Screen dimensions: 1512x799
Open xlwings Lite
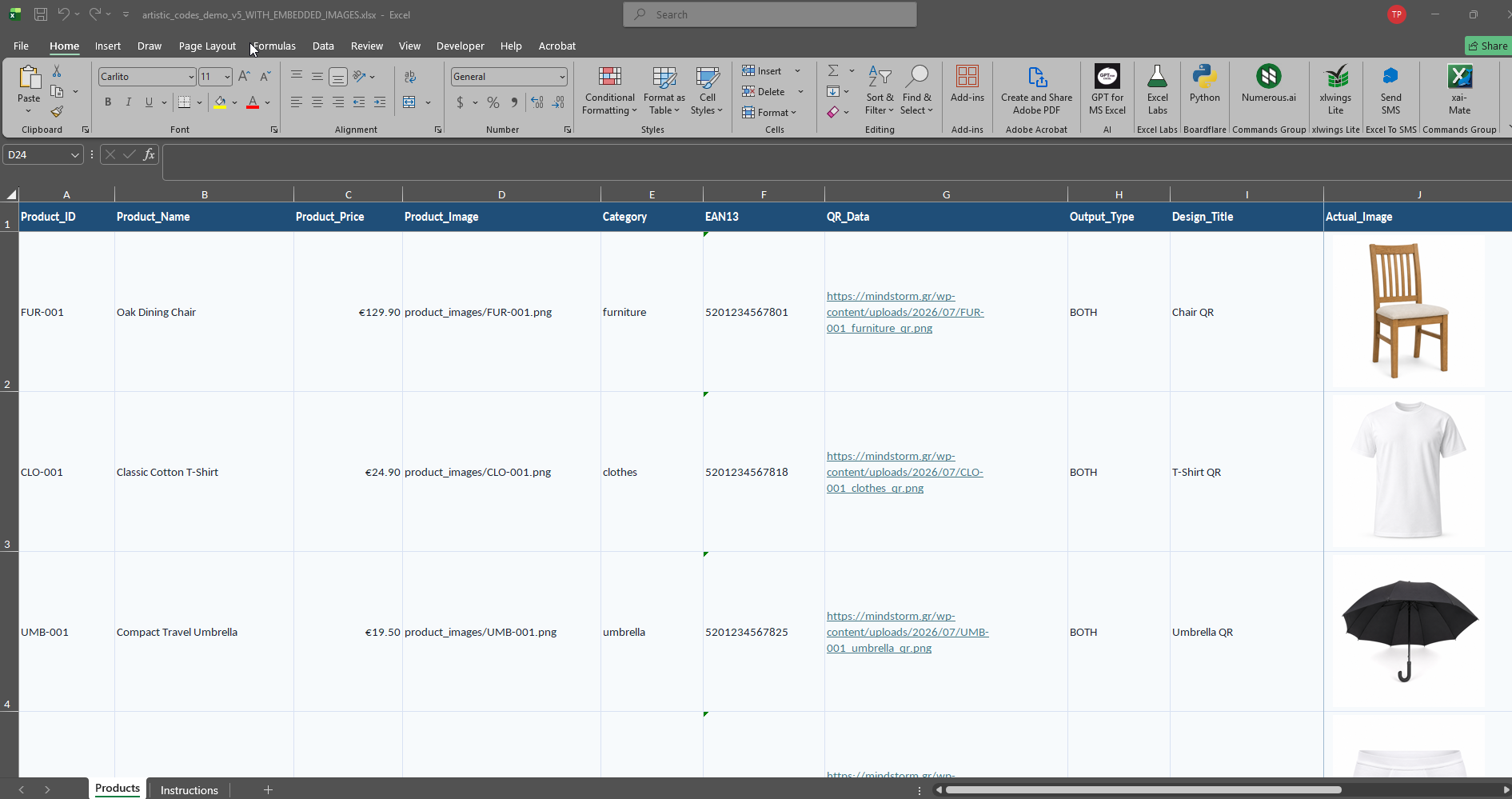[1336, 90]
